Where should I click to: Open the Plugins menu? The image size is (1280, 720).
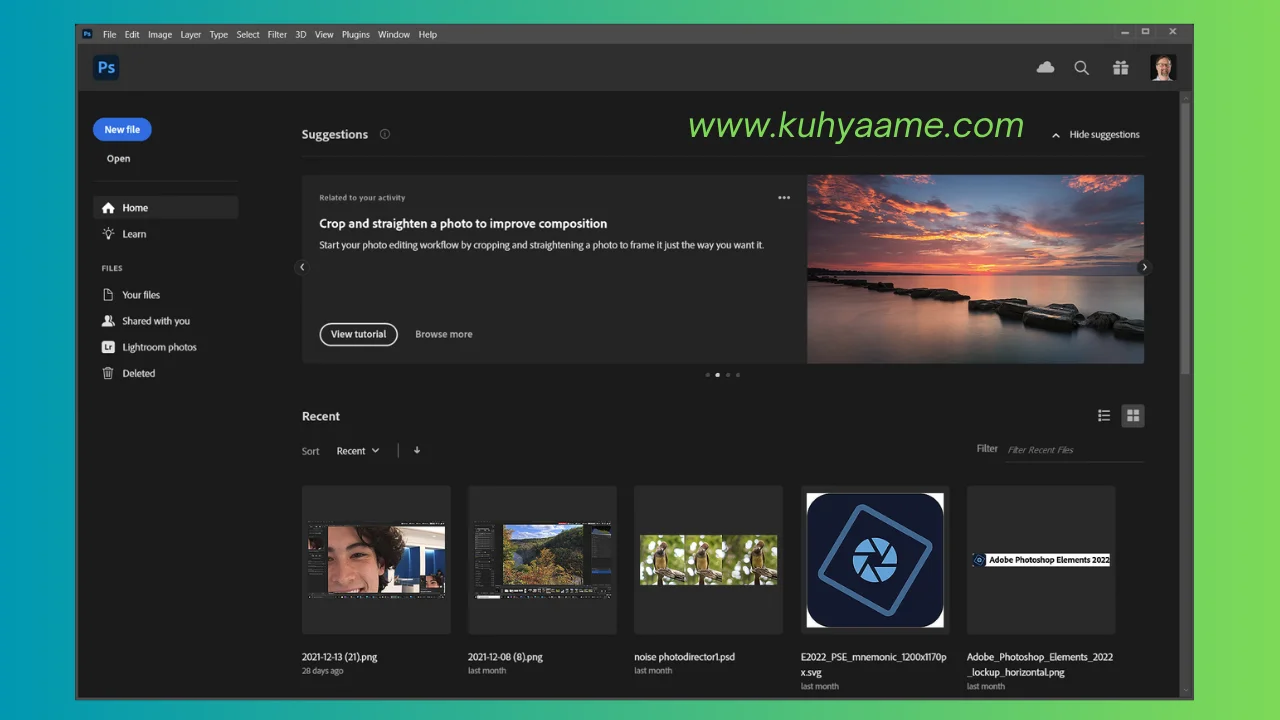(356, 34)
